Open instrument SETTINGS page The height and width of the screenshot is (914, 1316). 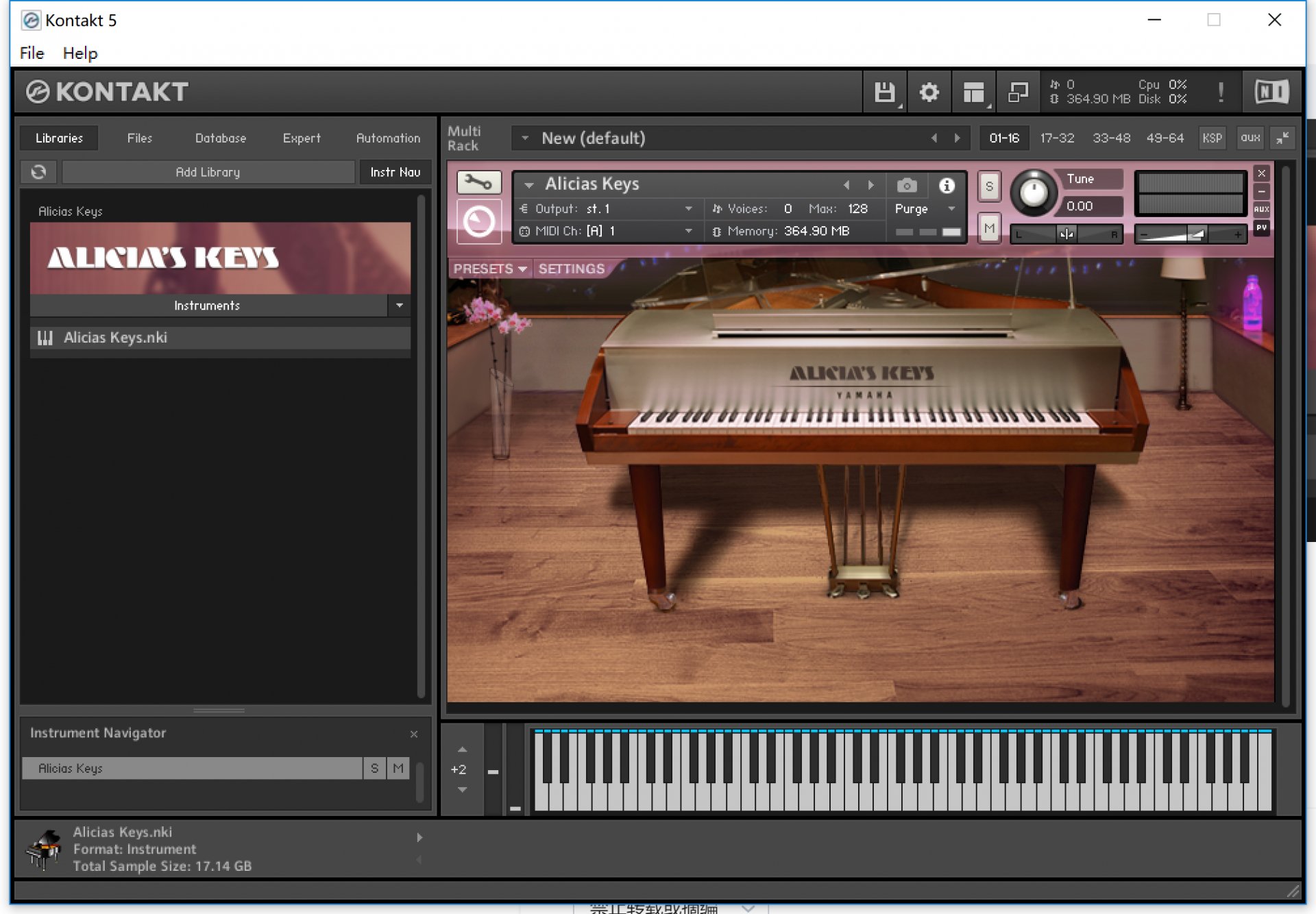(x=572, y=269)
